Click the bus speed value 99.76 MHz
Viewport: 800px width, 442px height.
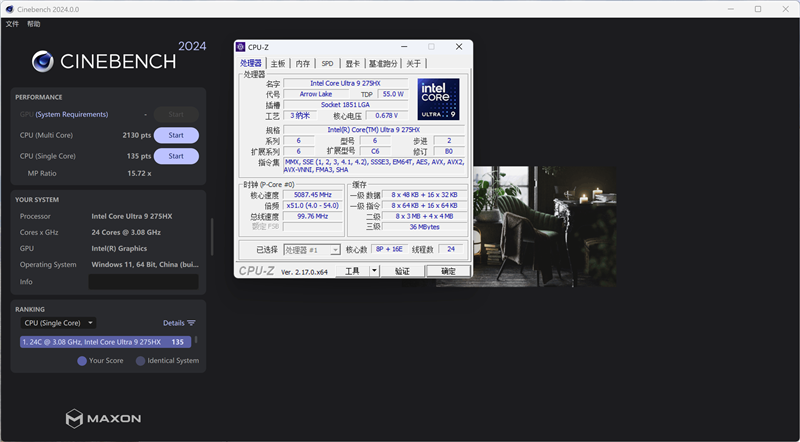(x=313, y=216)
